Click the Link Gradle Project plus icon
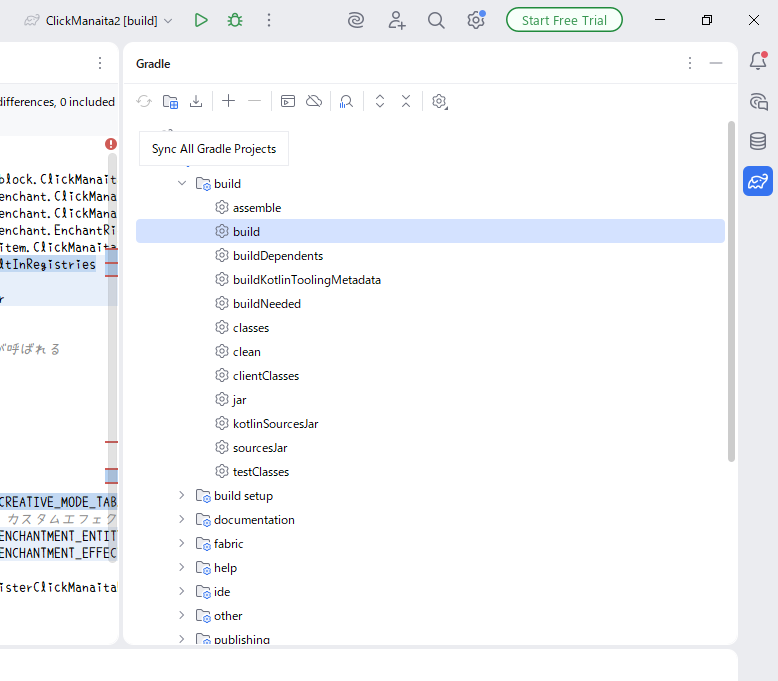The height and width of the screenshot is (681, 778). point(229,101)
